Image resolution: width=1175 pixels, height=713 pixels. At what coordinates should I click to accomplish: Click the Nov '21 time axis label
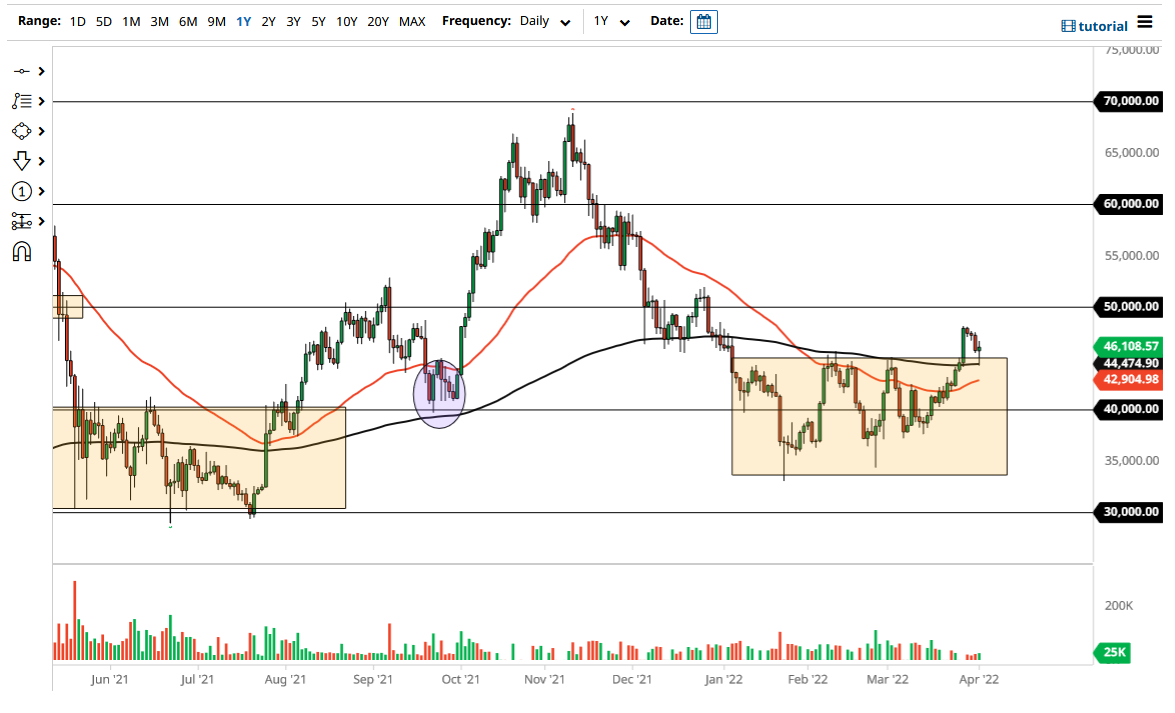pos(545,679)
